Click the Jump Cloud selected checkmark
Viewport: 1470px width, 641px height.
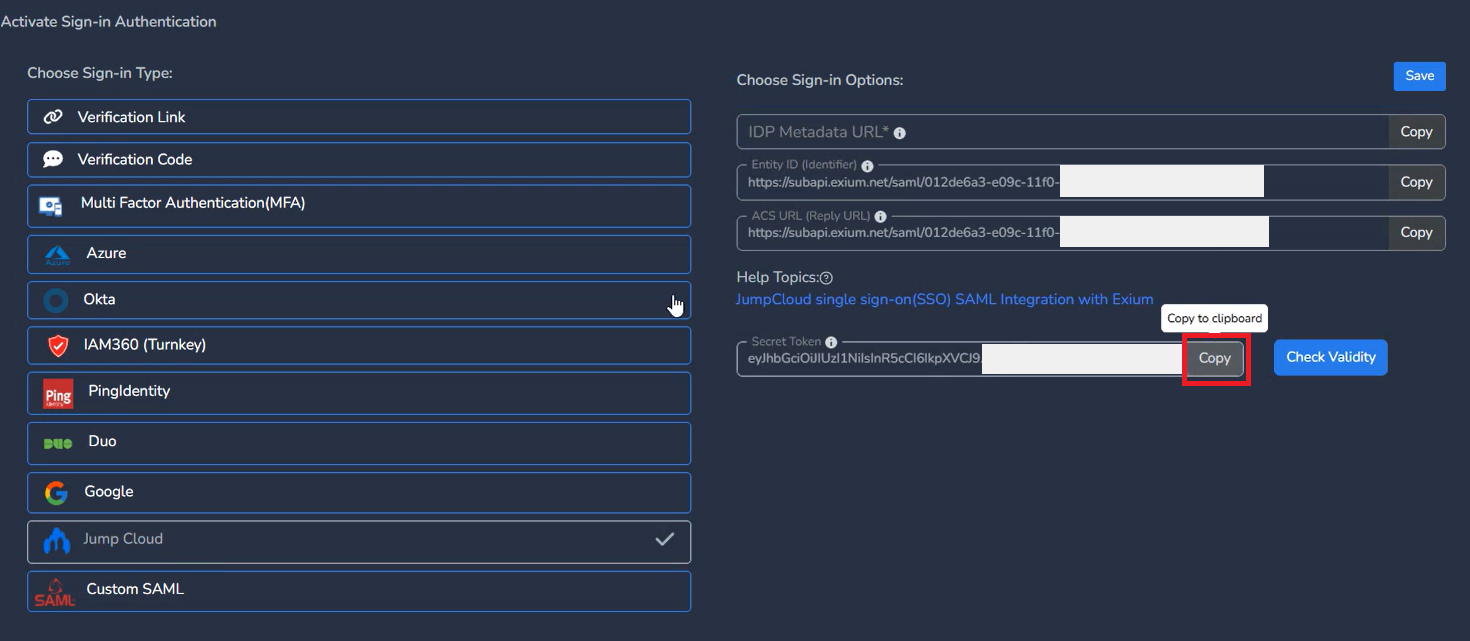click(665, 540)
